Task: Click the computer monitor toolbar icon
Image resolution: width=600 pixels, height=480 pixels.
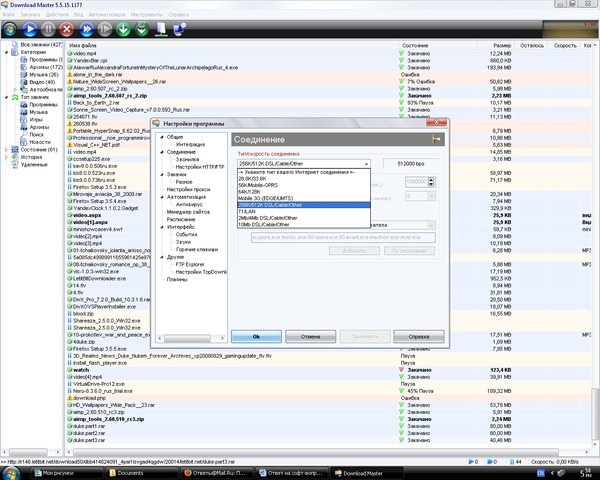Action: click(179, 29)
